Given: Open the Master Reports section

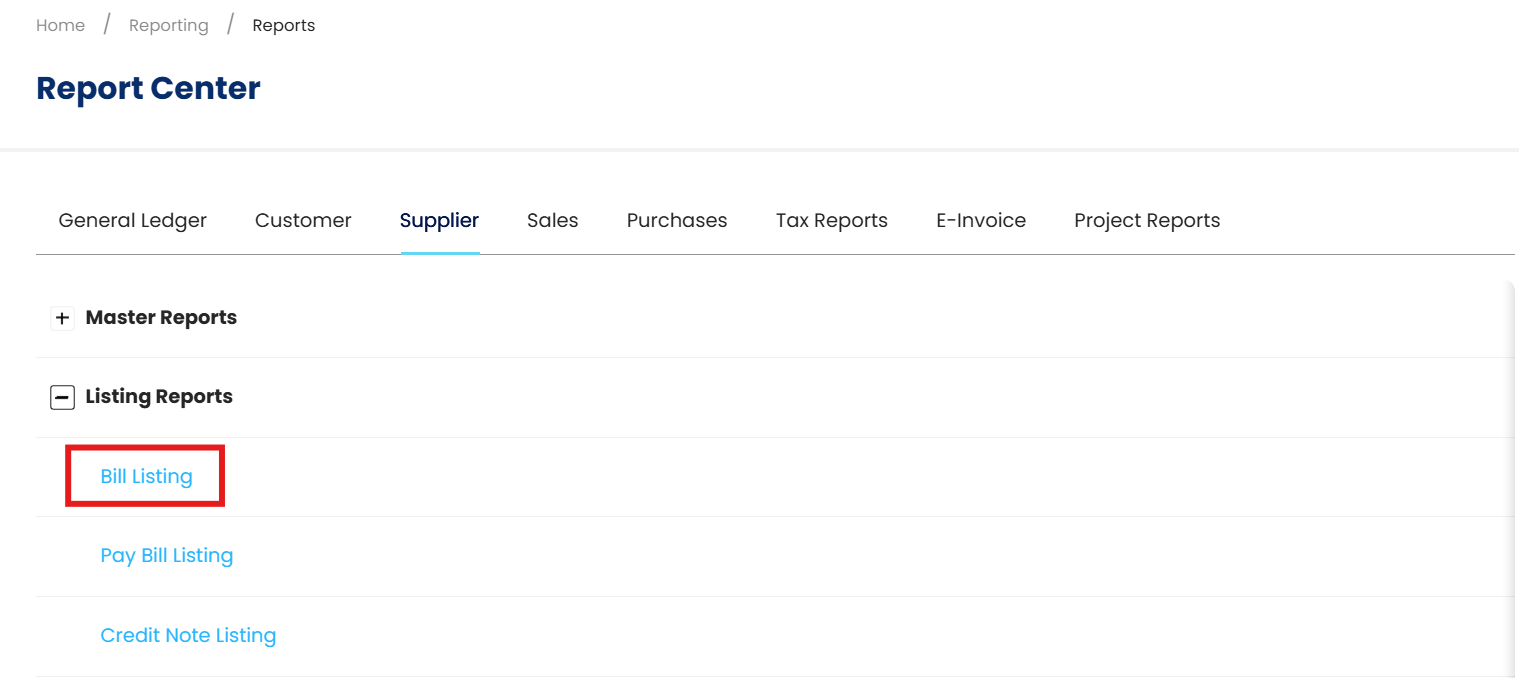Looking at the screenshot, I should pyautogui.click(x=161, y=318).
